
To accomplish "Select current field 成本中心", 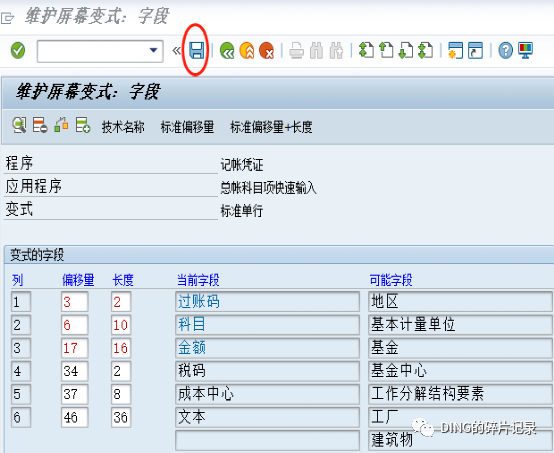I will pos(267,394).
